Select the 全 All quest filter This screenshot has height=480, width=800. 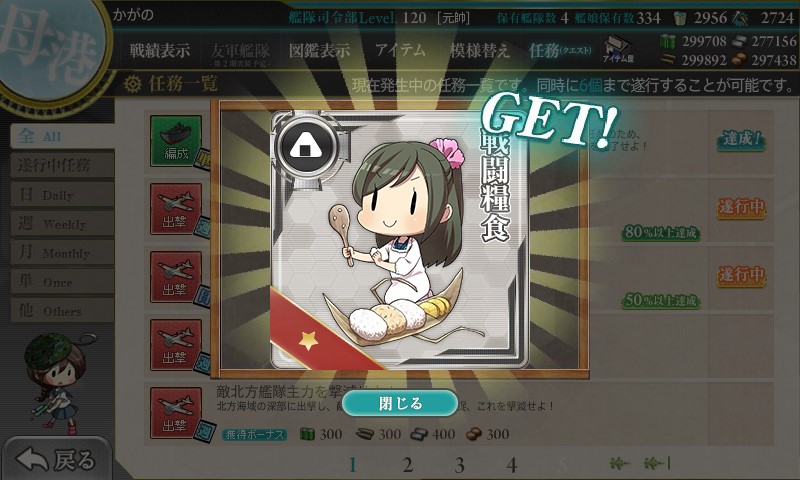(62, 136)
